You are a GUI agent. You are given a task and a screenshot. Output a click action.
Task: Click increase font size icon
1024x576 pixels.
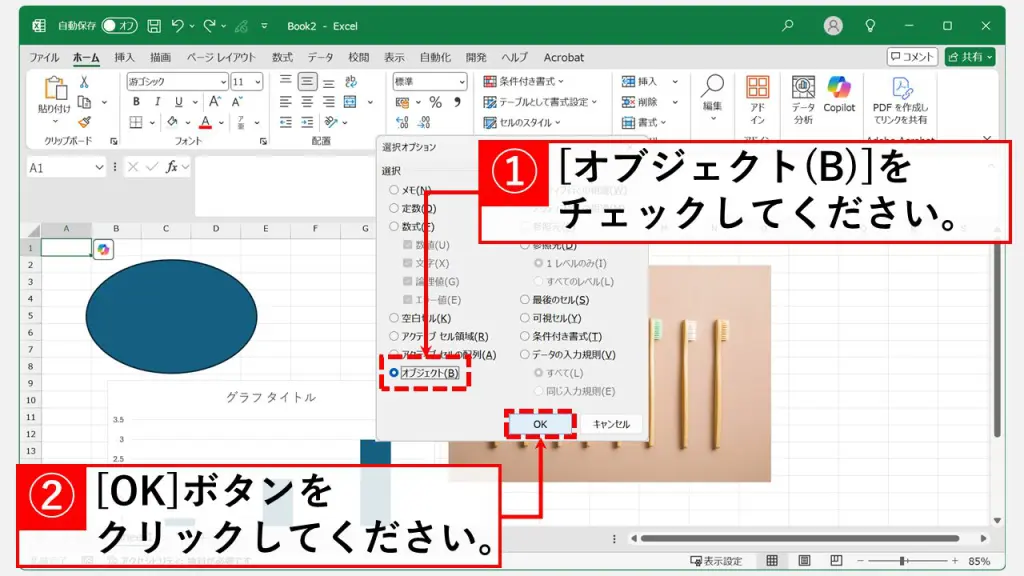pos(215,102)
